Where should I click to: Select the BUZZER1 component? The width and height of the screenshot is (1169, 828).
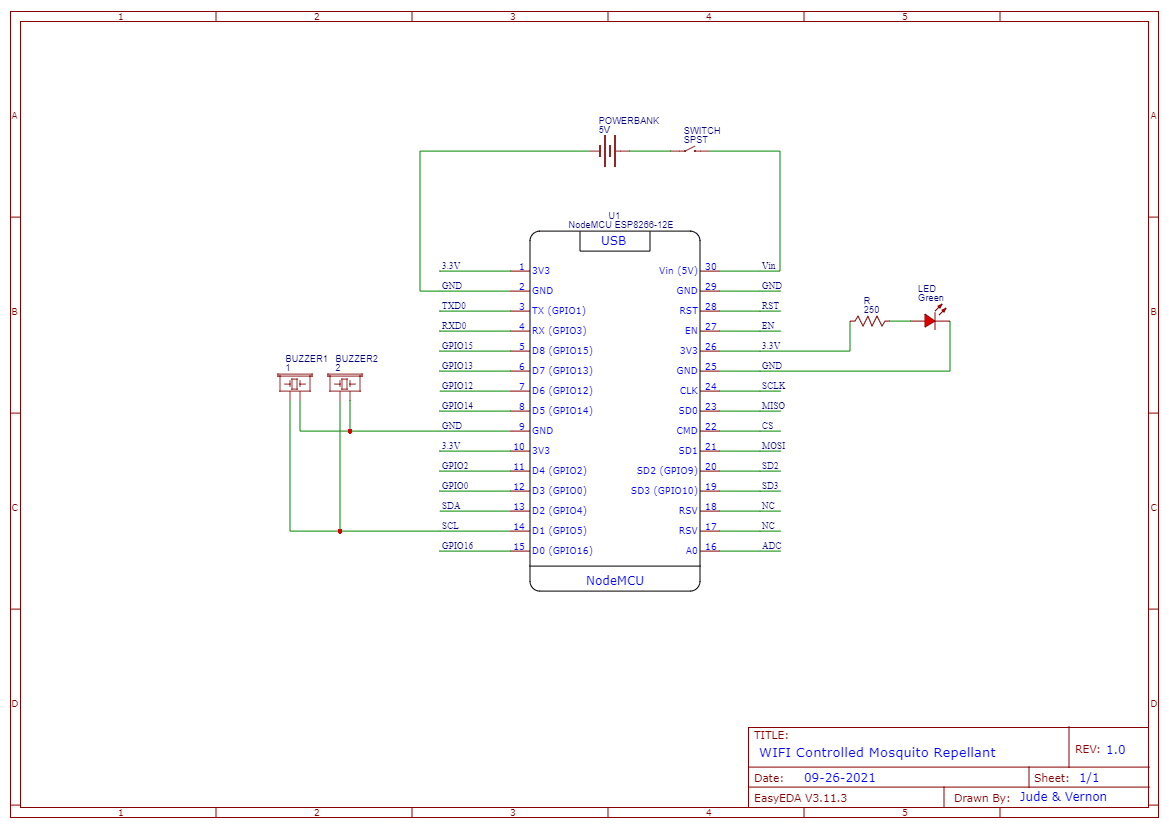click(x=295, y=383)
